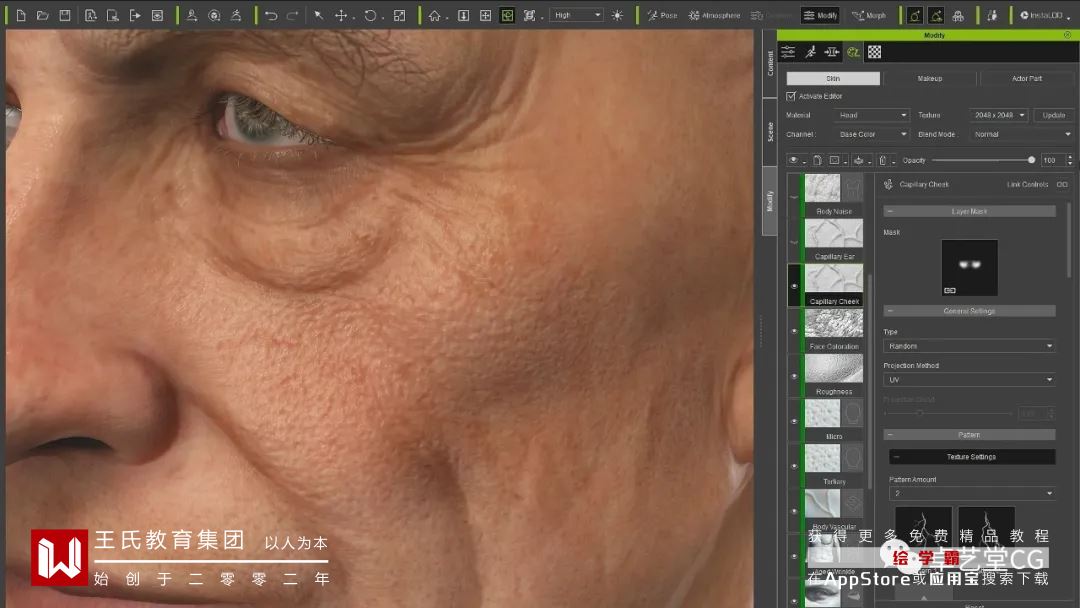Choose the Select arrow tool
The image size is (1080, 608).
[319, 15]
